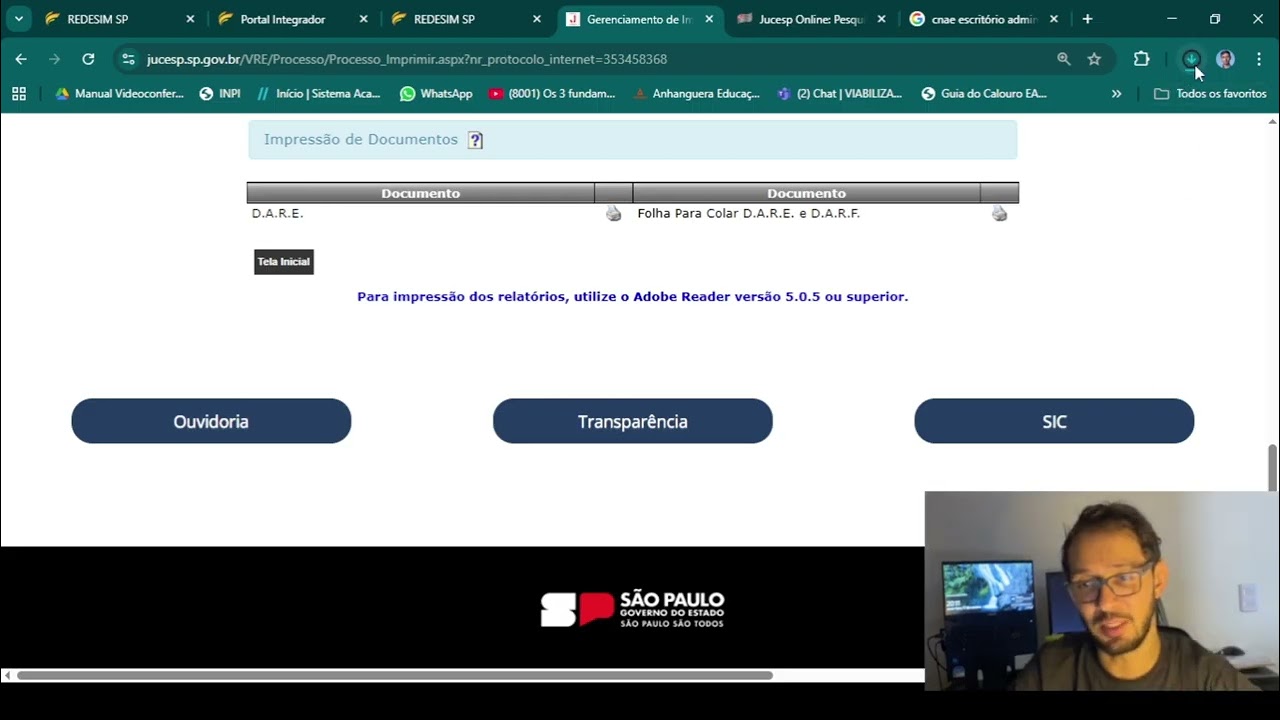Open the WhatsApp bookmark
This screenshot has height=720, width=1280.
click(x=436, y=94)
